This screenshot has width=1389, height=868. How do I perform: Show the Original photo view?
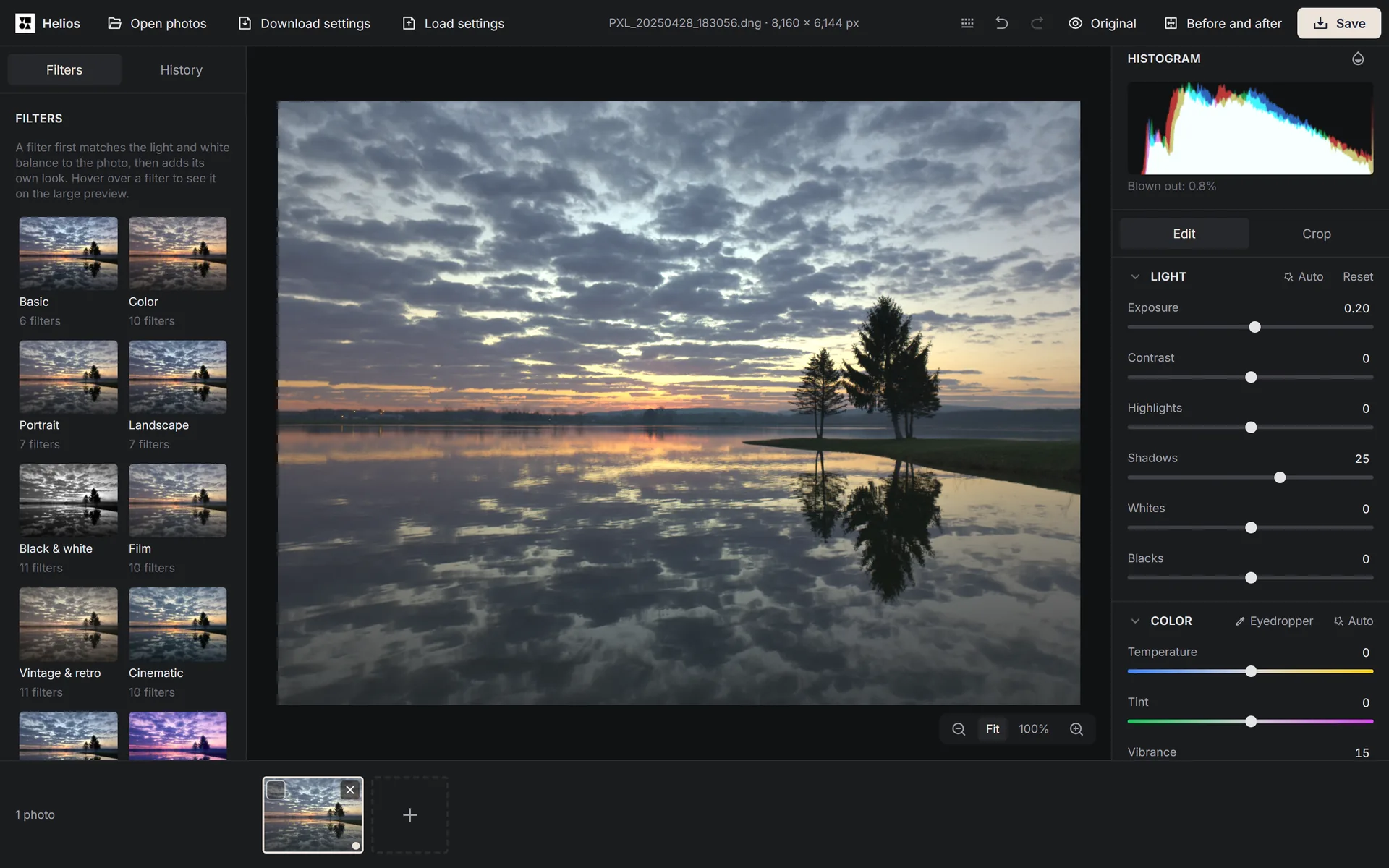tap(1102, 23)
